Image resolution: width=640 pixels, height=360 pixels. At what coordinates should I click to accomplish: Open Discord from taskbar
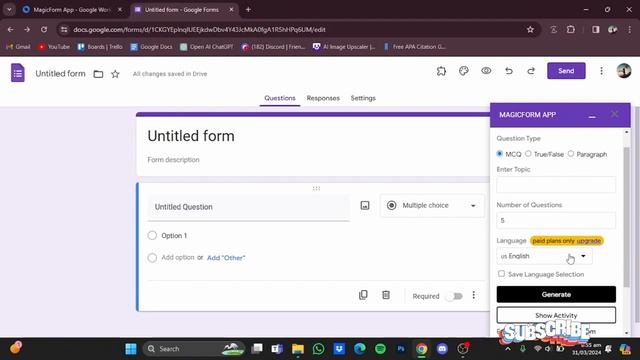pyautogui.click(x=442, y=349)
